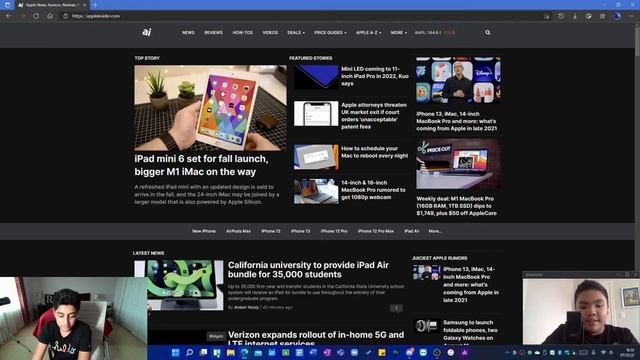This screenshot has height=360, width=640.
Task: Open 'California university to provide iPad Air' headline
Action: 308,270
